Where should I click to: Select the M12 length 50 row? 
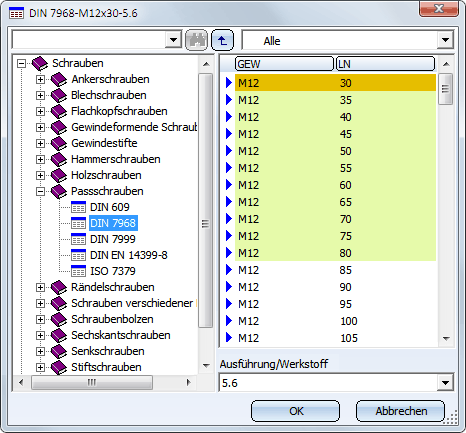coord(335,151)
